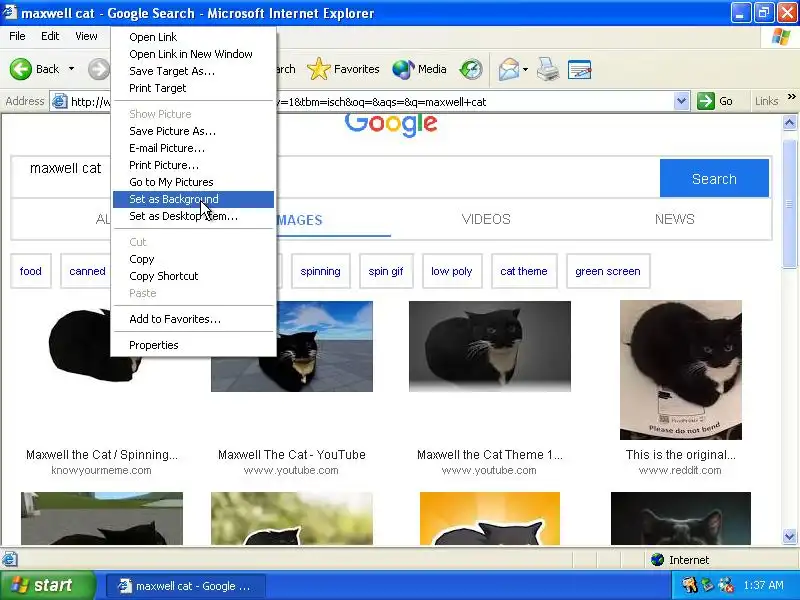Select Save Target As... from context menu
The height and width of the screenshot is (600, 800).
pyautogui.click(x=193, y=71)
